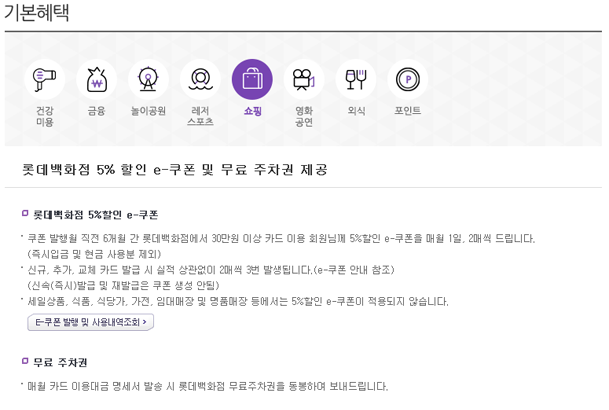Viewport: 609px width, 410px height.
Task: Select the 포인트 tab label
Action: pos(408,111)
